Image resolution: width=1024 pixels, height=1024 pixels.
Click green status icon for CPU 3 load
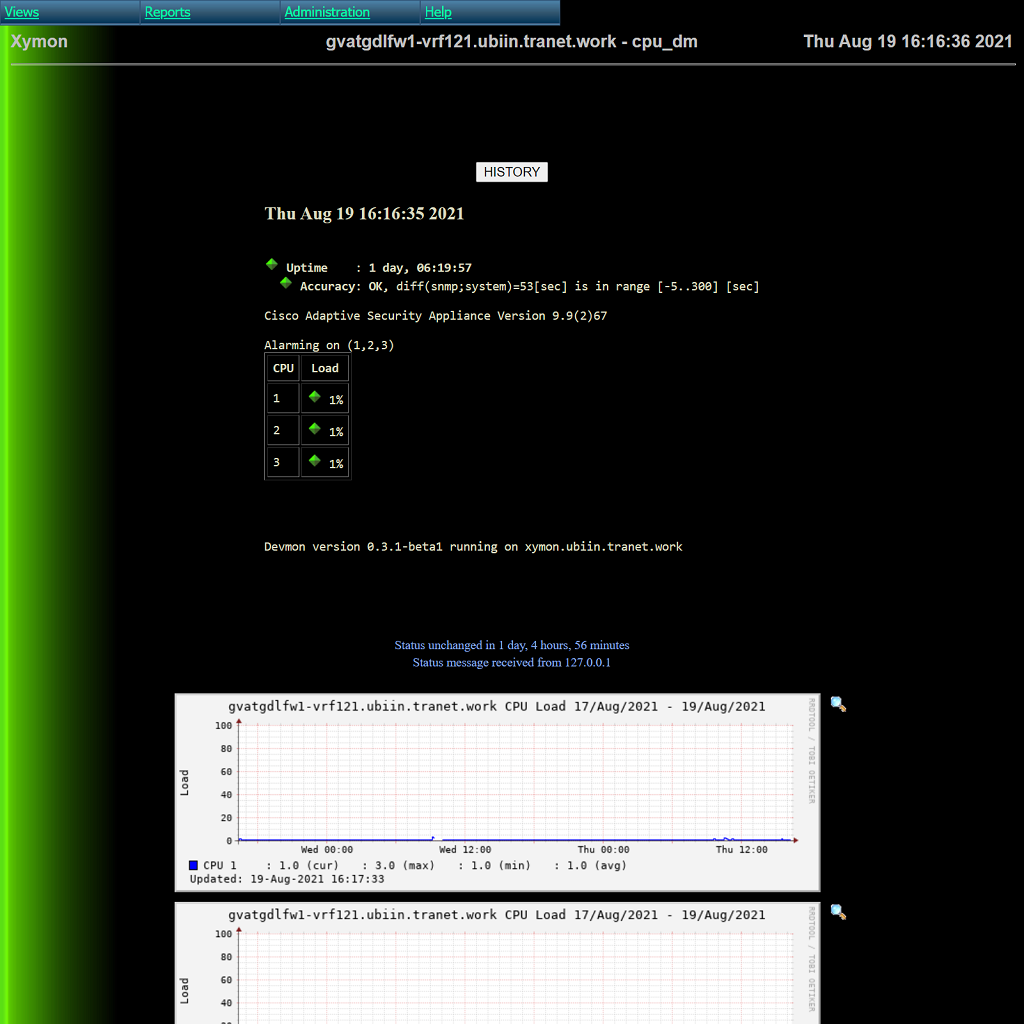314,461
